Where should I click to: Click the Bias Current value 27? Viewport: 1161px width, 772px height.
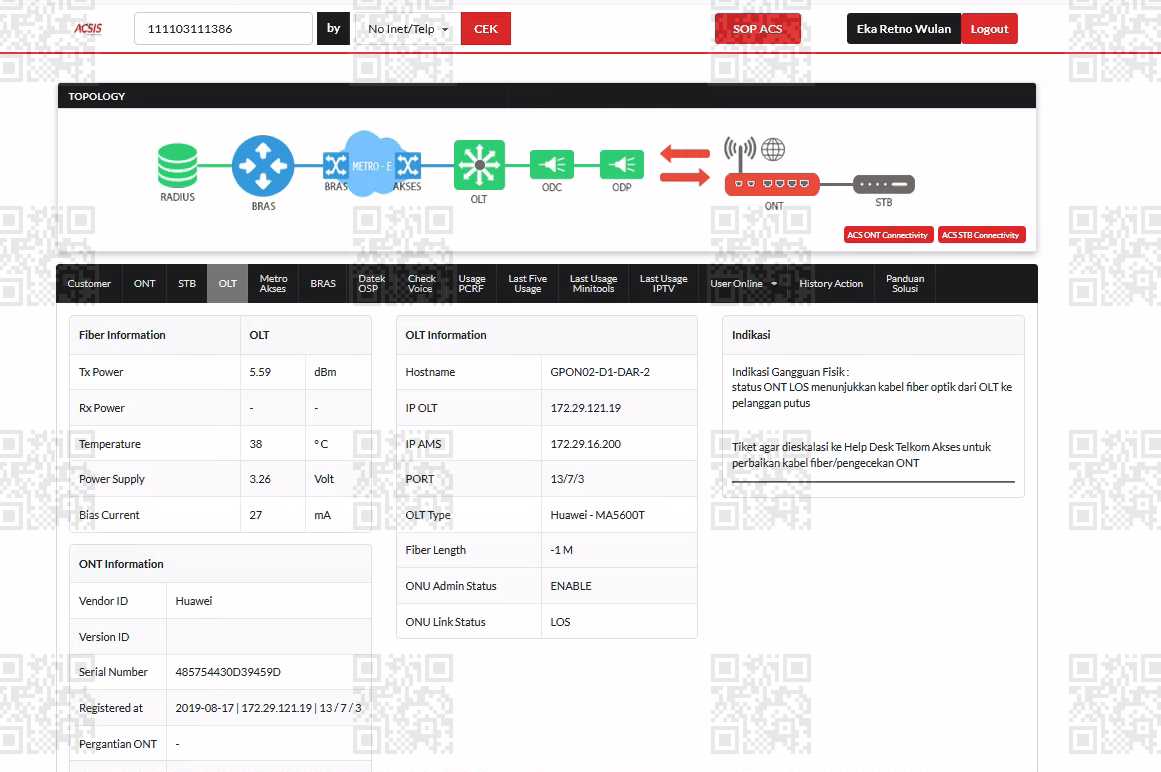click(x=255, y=515)
